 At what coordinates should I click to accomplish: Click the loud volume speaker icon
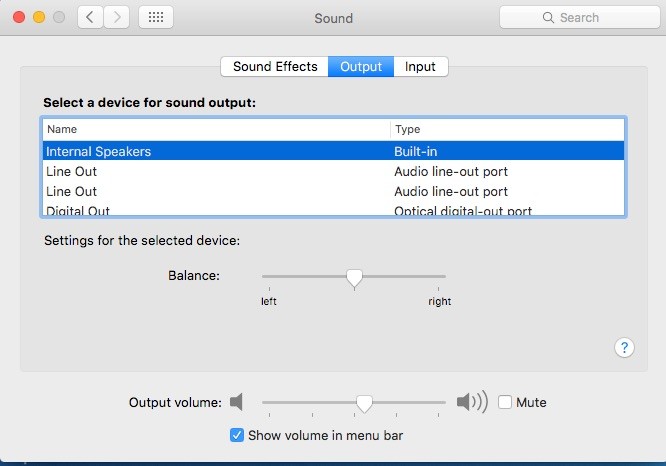(x=472, y=402)
